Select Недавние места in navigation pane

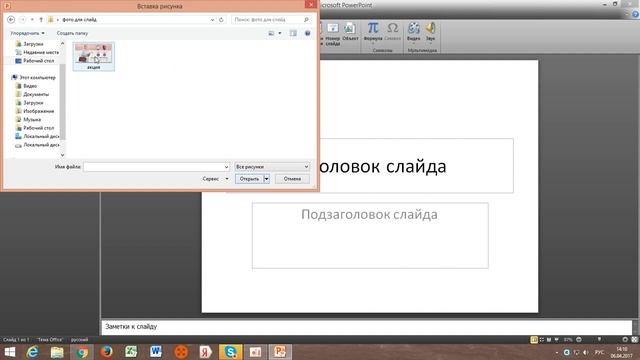[37, 52]
